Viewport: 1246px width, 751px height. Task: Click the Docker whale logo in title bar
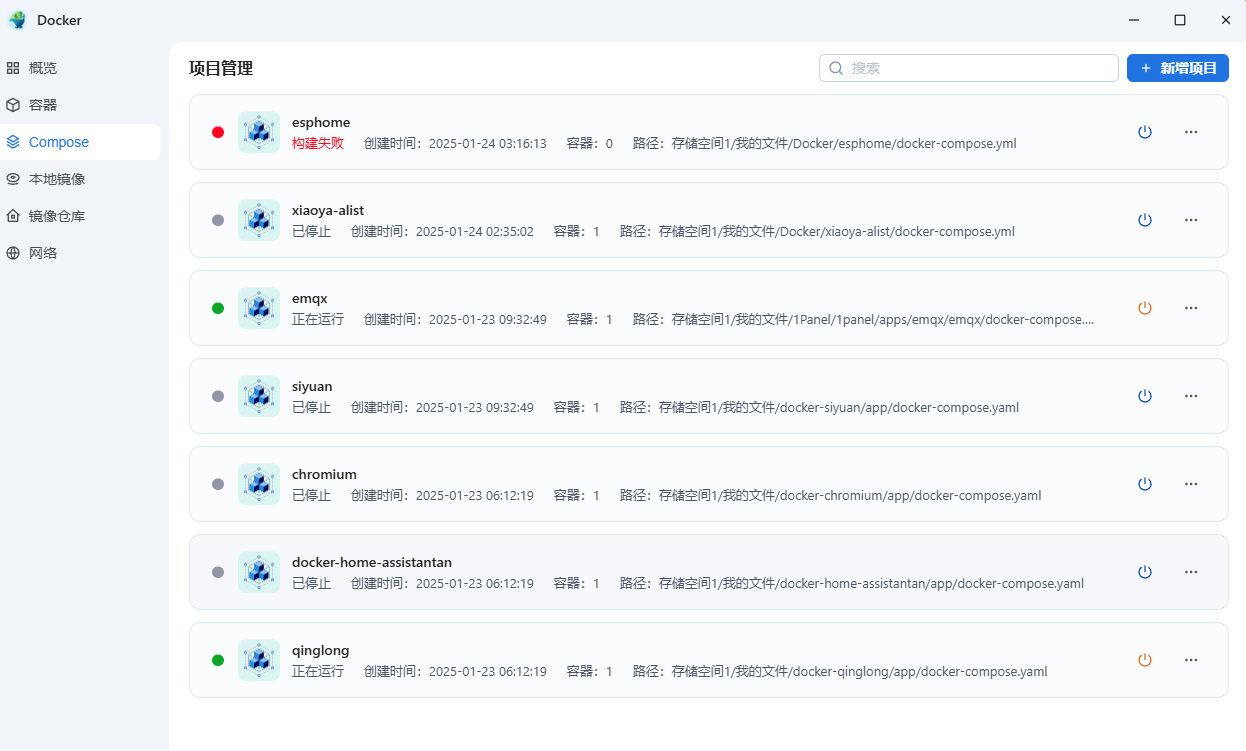pos(18,20)
